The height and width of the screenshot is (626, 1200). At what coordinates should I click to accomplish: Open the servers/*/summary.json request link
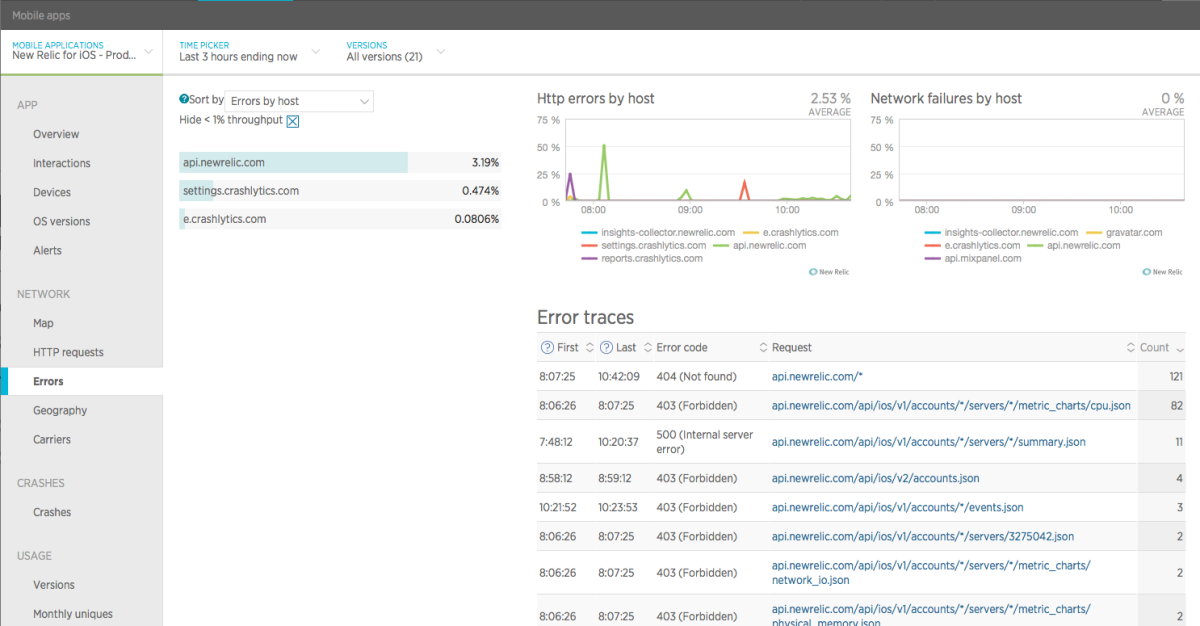click(928, 441)
